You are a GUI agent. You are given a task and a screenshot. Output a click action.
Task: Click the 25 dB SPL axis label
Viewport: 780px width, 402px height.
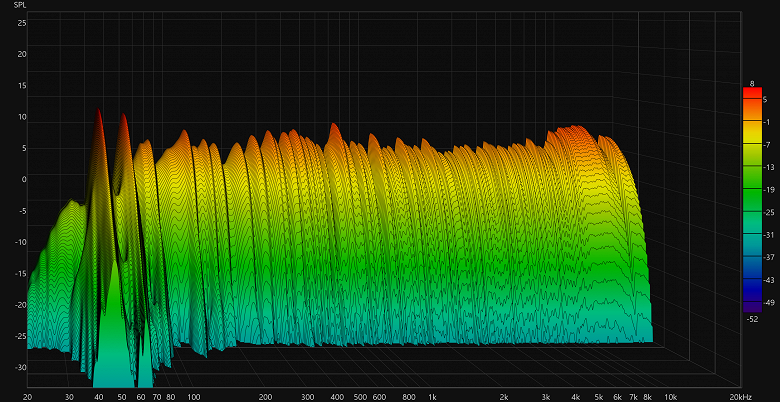pos(23,22)
